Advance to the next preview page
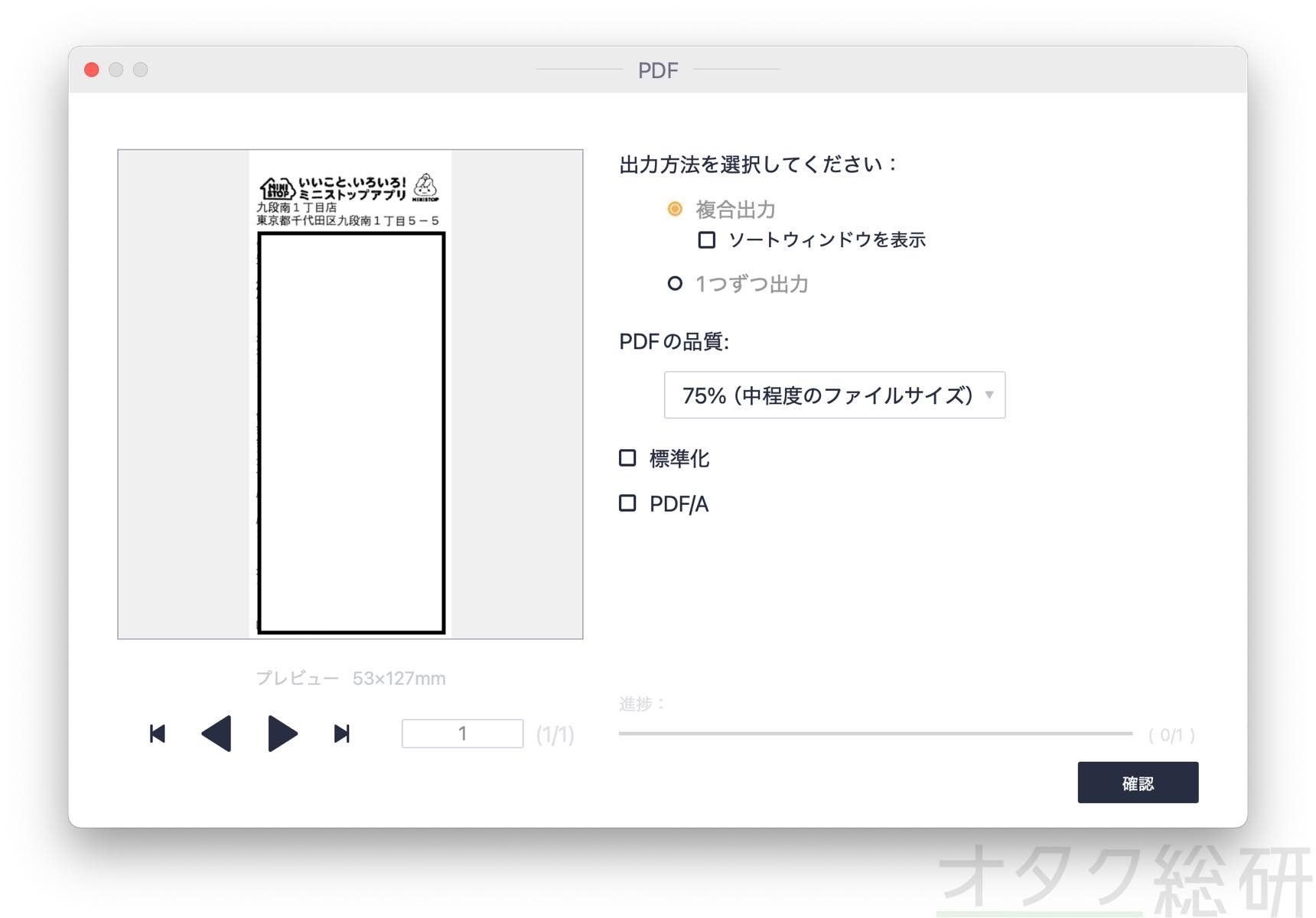Screen dimensions: 1316x918 (x=282, y=734)
